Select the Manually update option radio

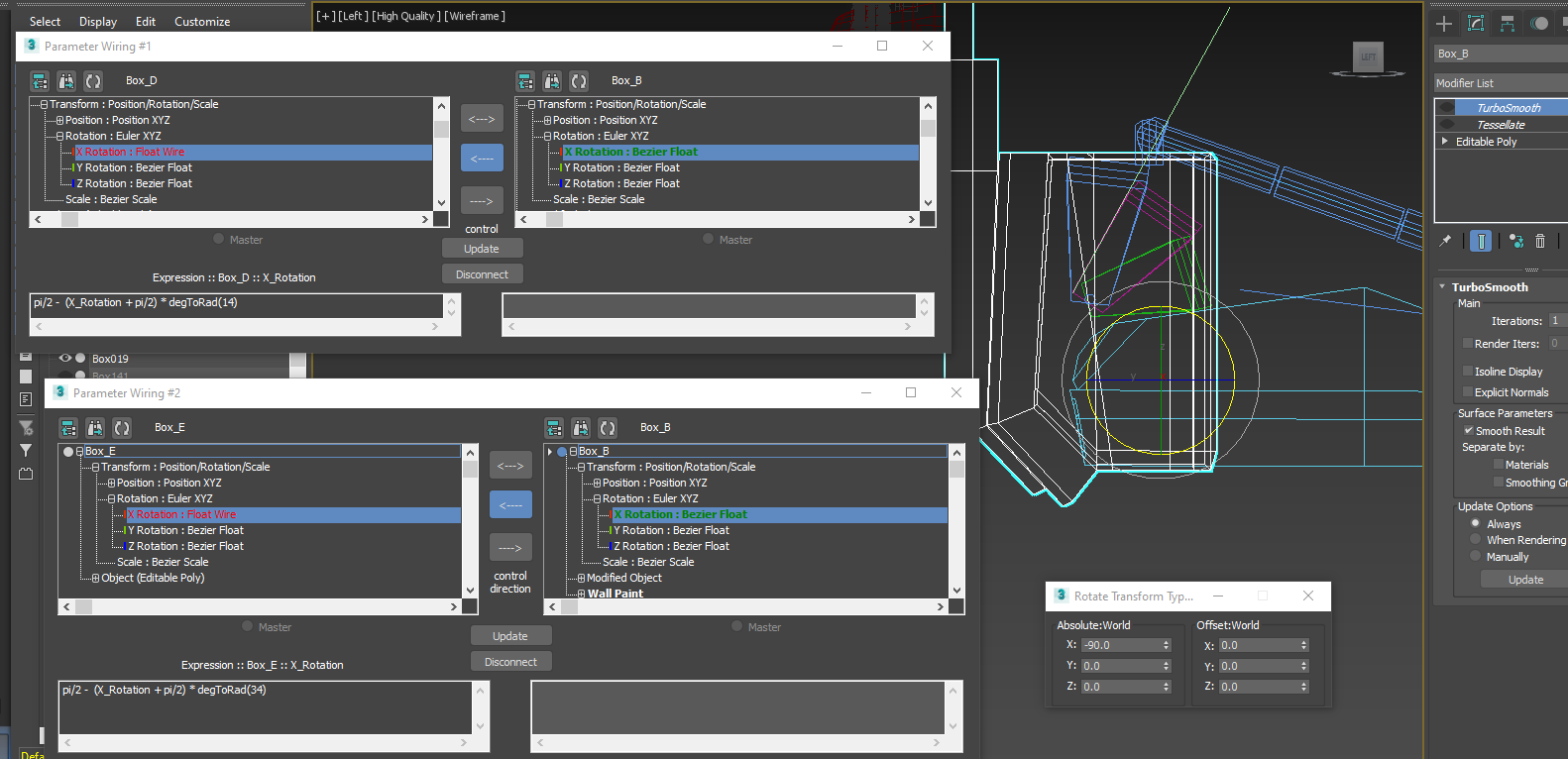[x=1475, y=557]
